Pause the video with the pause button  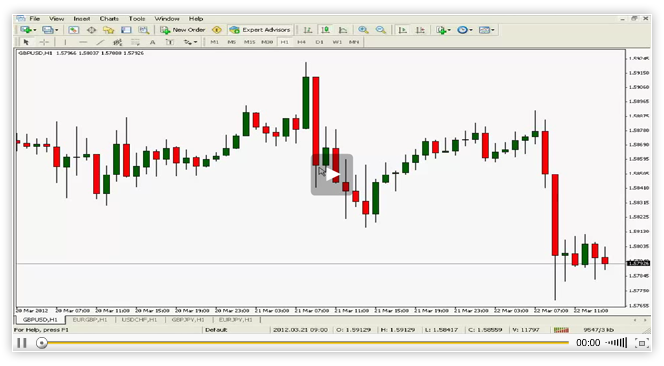(22, 343)
